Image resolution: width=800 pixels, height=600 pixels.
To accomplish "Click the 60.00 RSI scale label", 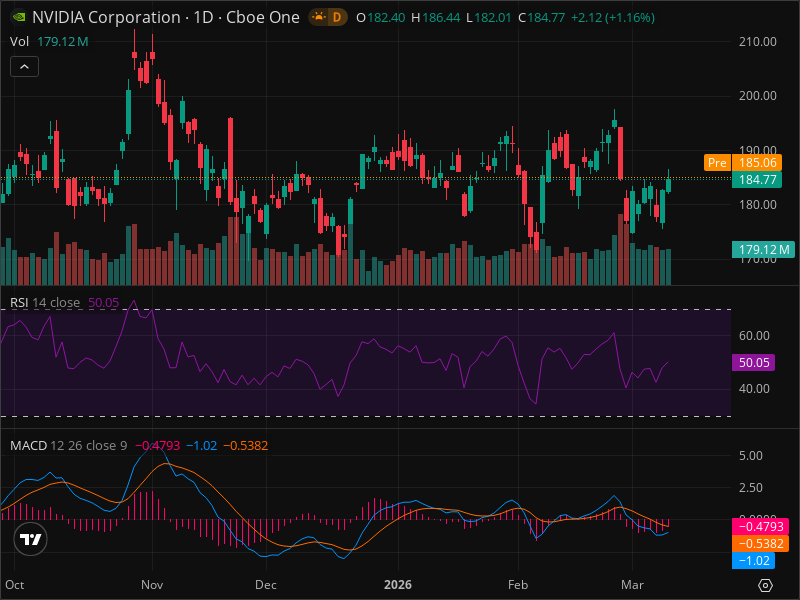I will tap(754, 336).
